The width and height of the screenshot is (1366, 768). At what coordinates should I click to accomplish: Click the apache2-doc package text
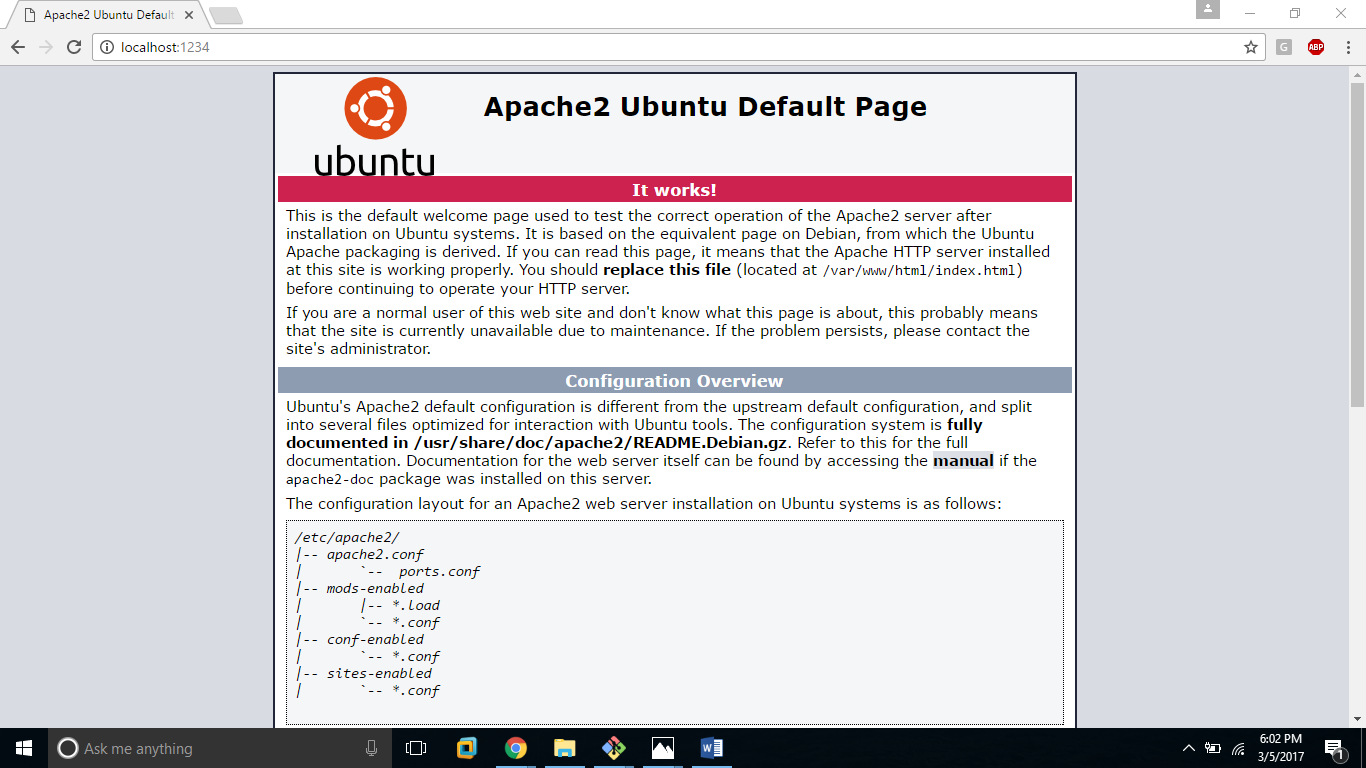point(330,480)
